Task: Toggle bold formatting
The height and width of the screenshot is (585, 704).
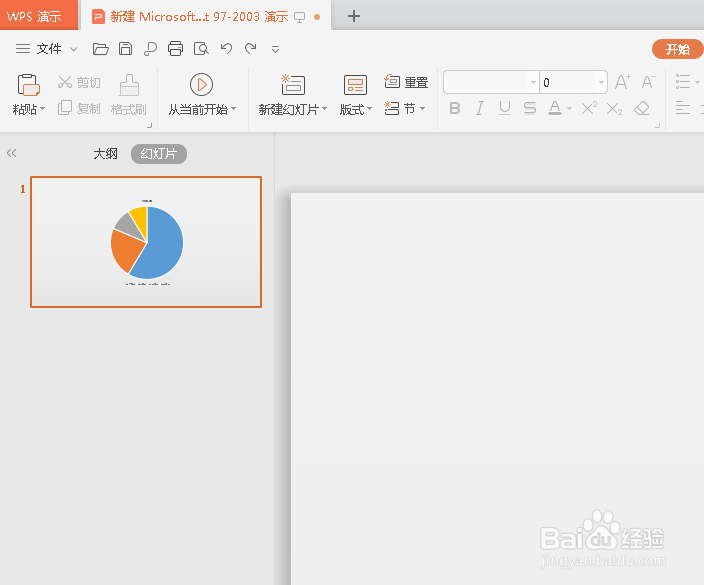Action: tap(455, 108)
